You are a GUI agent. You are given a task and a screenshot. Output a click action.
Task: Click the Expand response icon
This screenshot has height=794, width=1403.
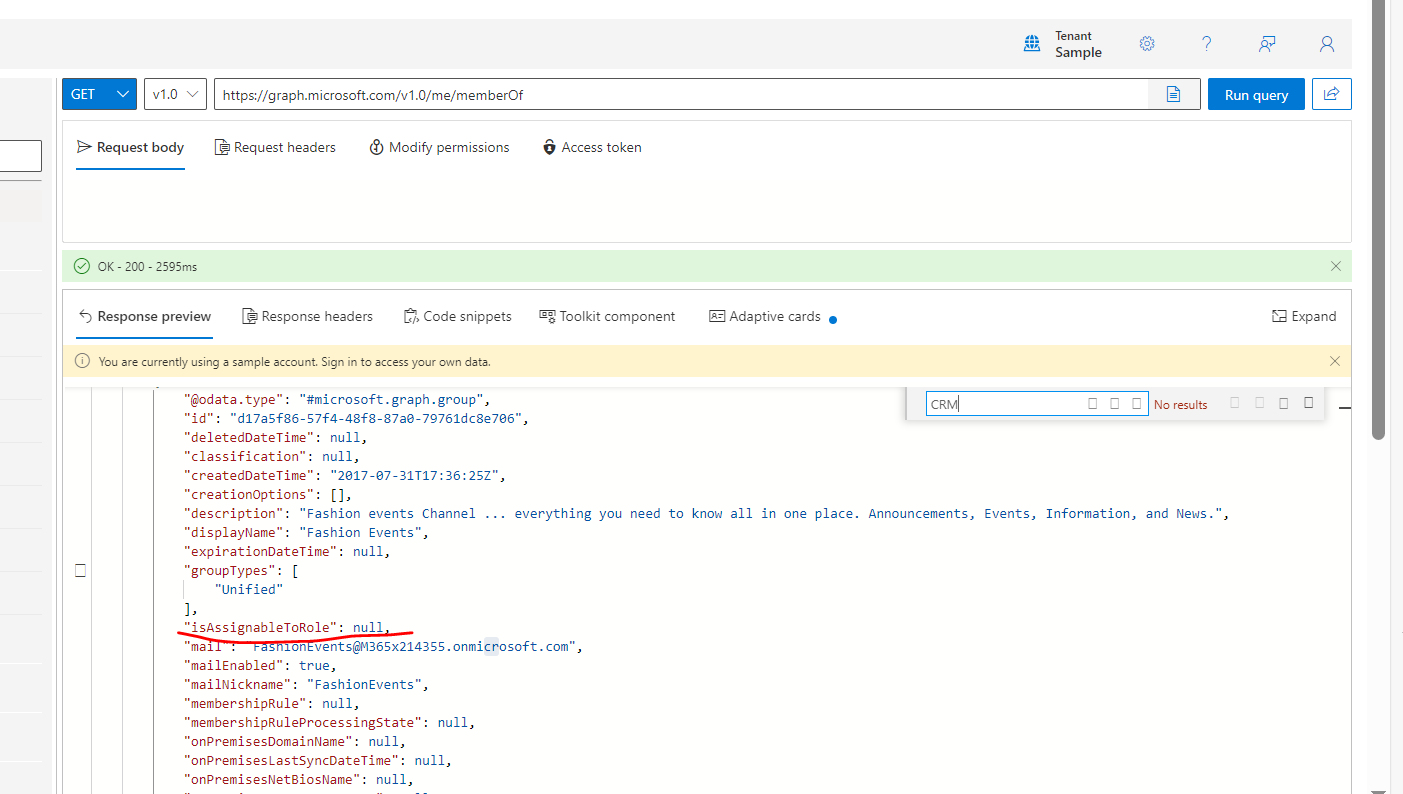(1279, 316)
